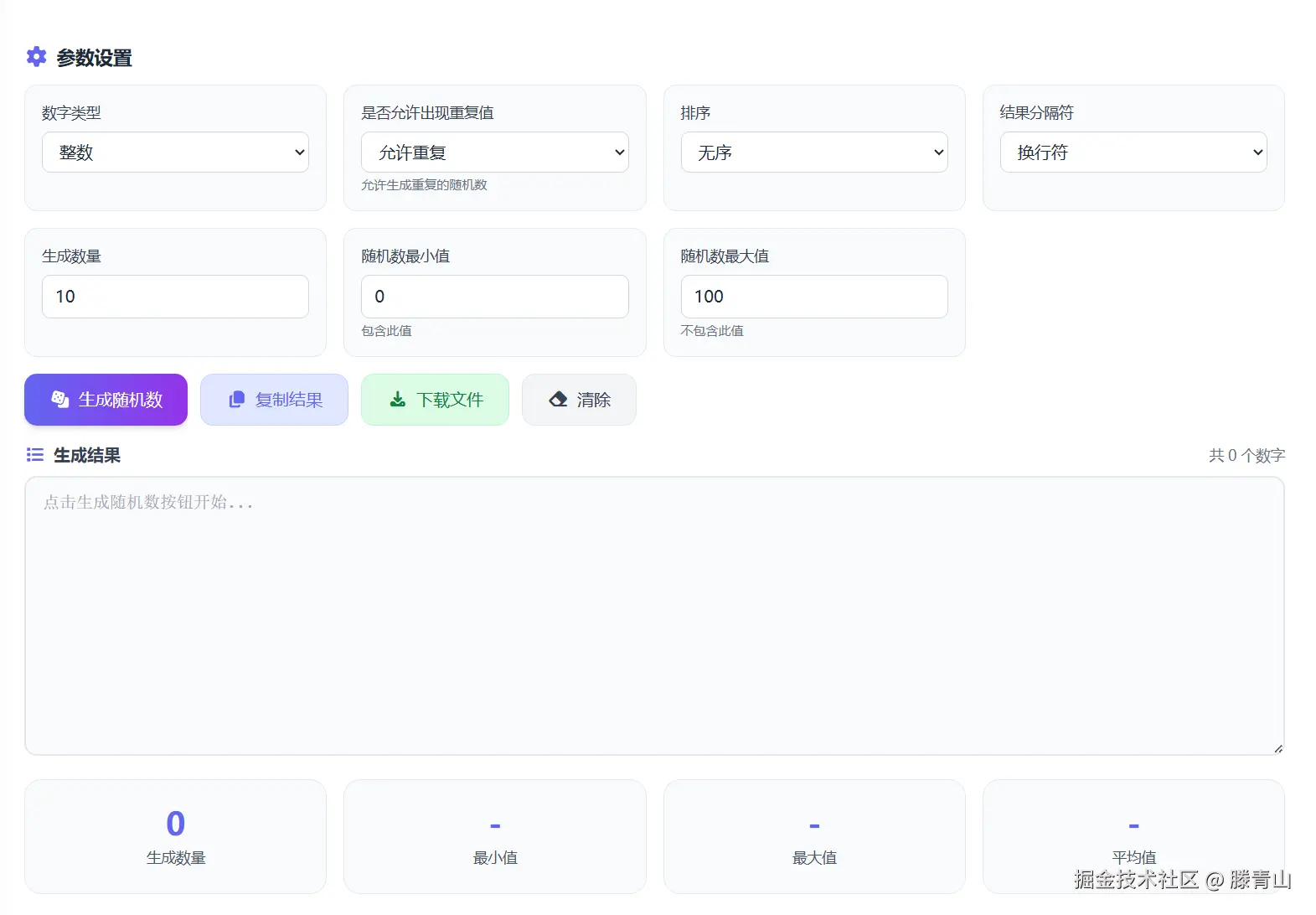
Task: Click the 下载文件 button
Action: 435,400
